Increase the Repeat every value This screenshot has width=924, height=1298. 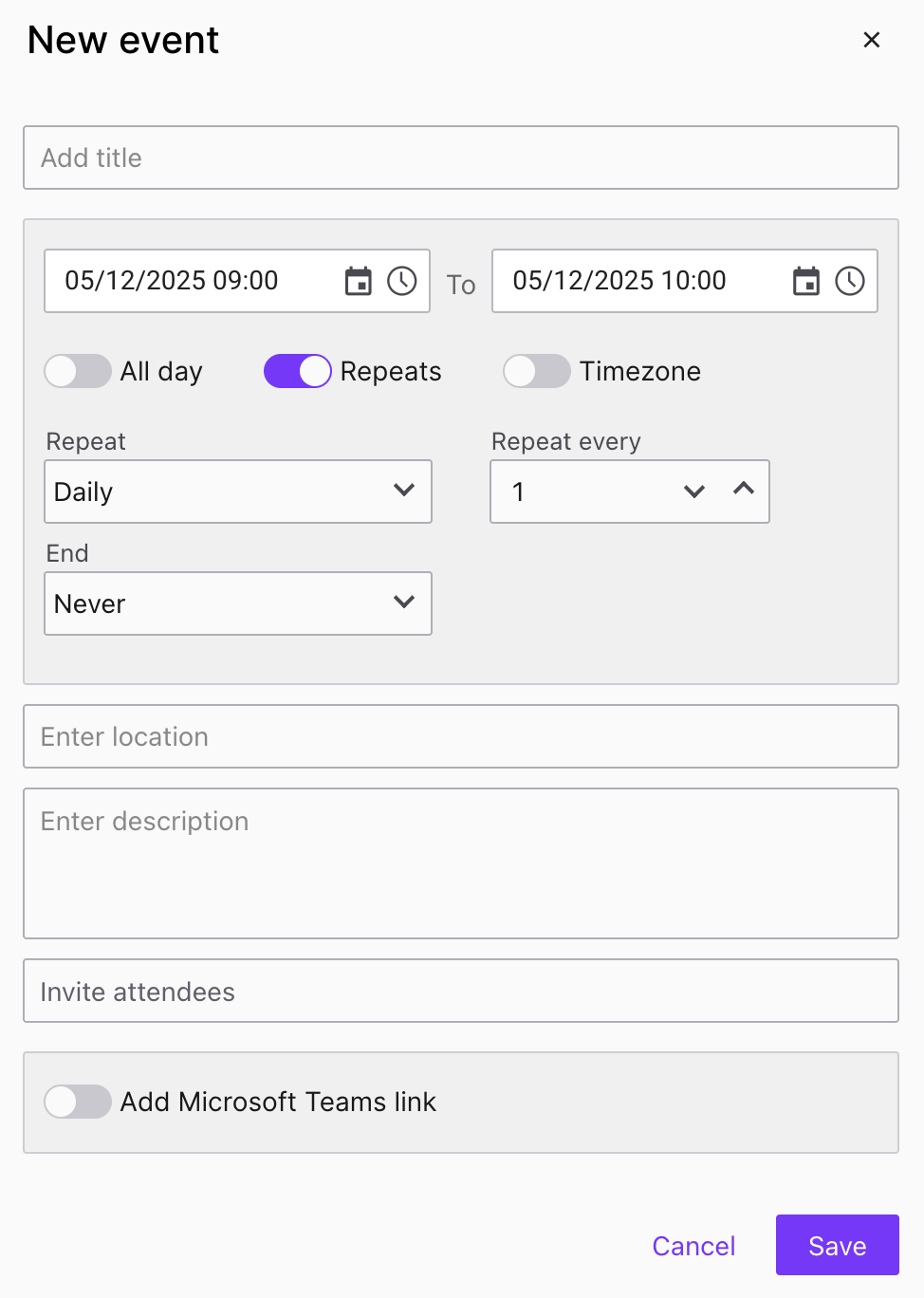click(x=744, y=488)
